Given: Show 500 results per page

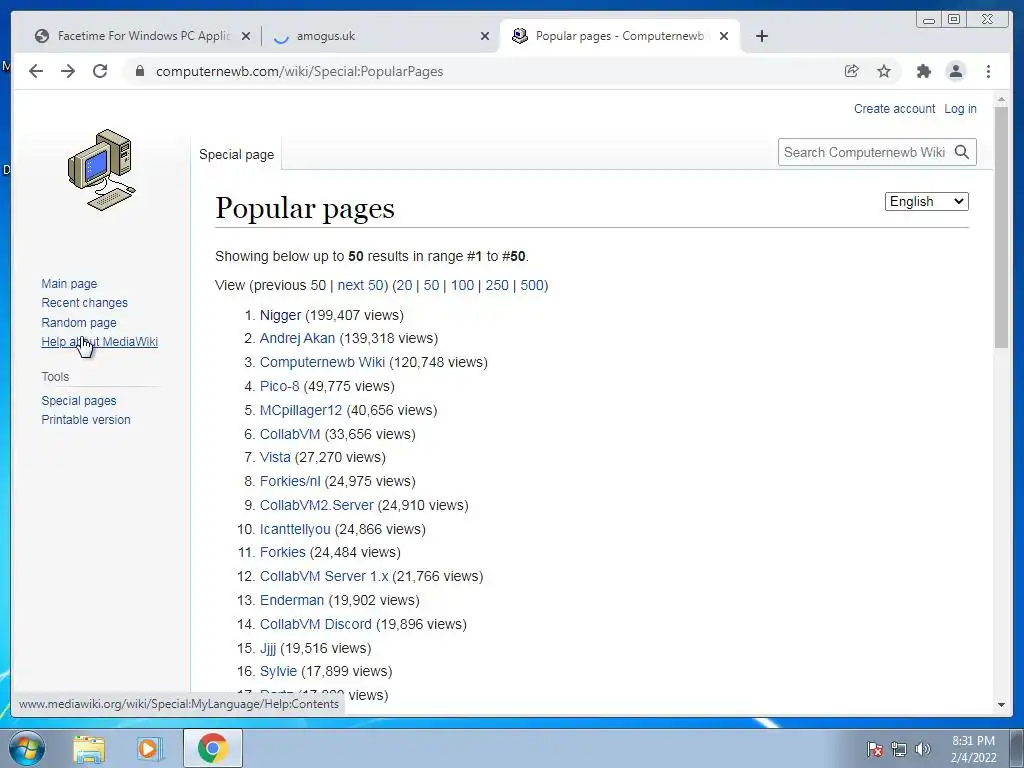Looking at the screenshot, I should coord(532,285).
